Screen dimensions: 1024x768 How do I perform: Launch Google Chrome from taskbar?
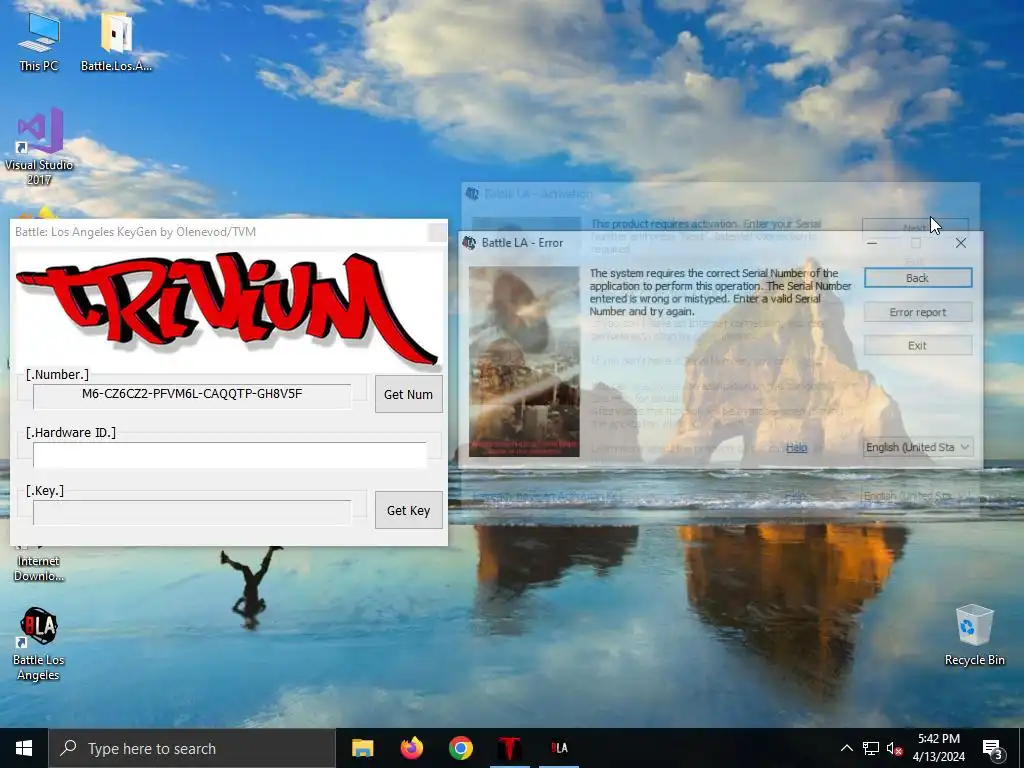click(460, 748)
